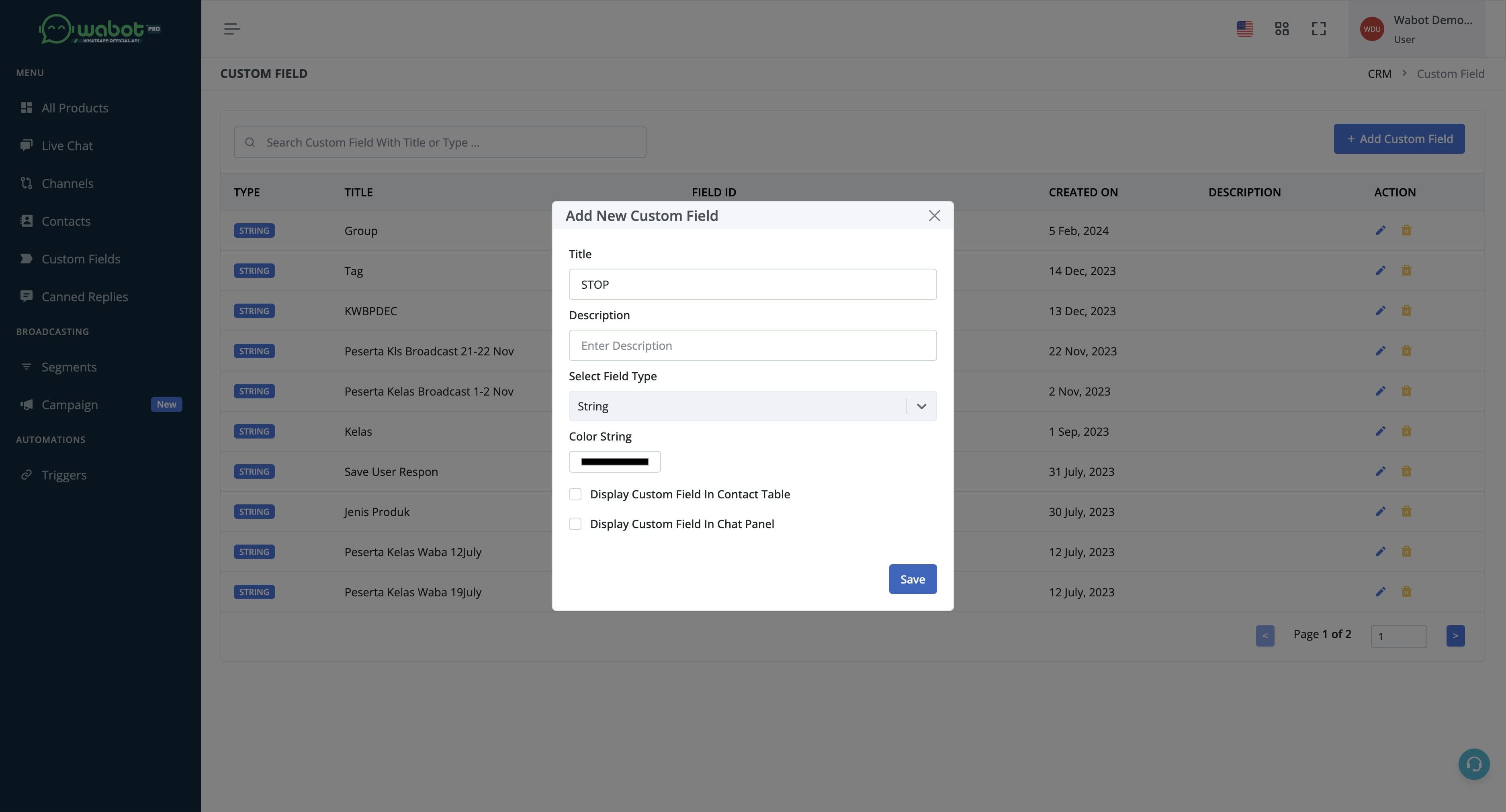Delete the Jenis Produk field
The image size is (1506, 812).
coord(1406,511)
